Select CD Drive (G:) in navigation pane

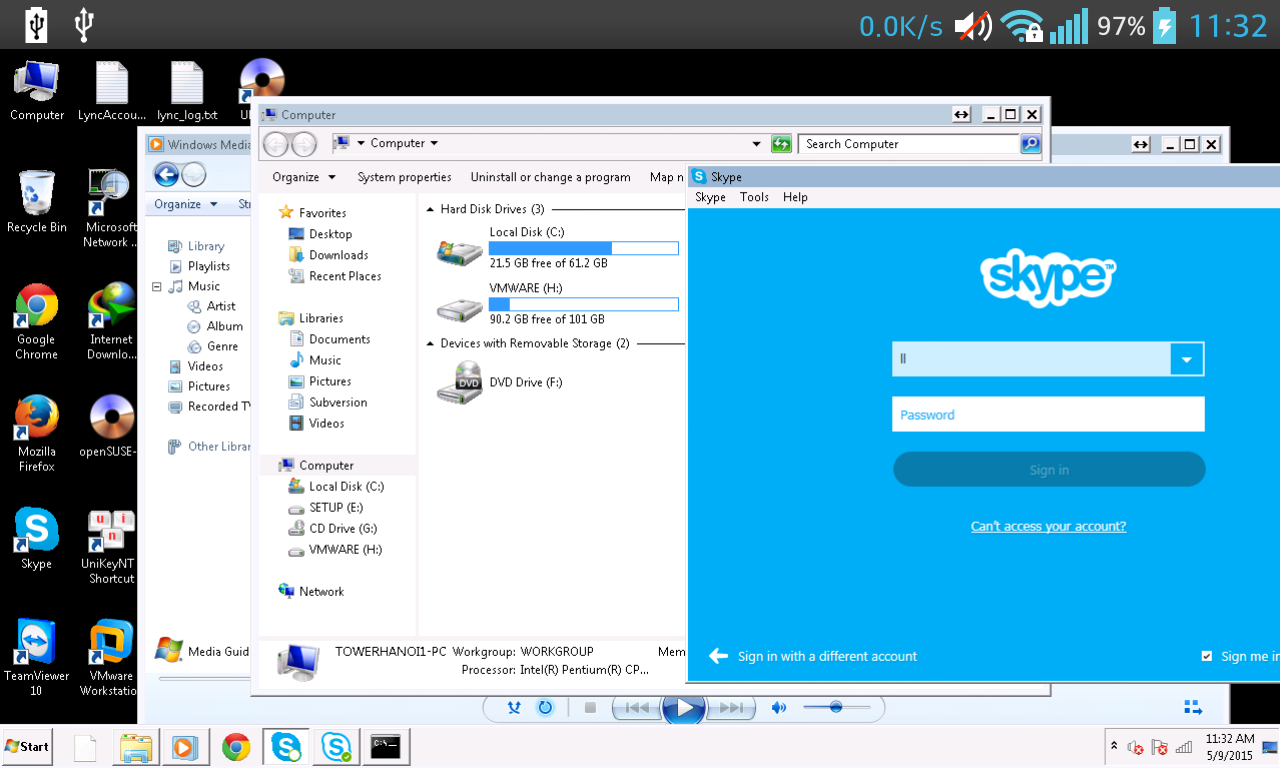pos(332,528)
